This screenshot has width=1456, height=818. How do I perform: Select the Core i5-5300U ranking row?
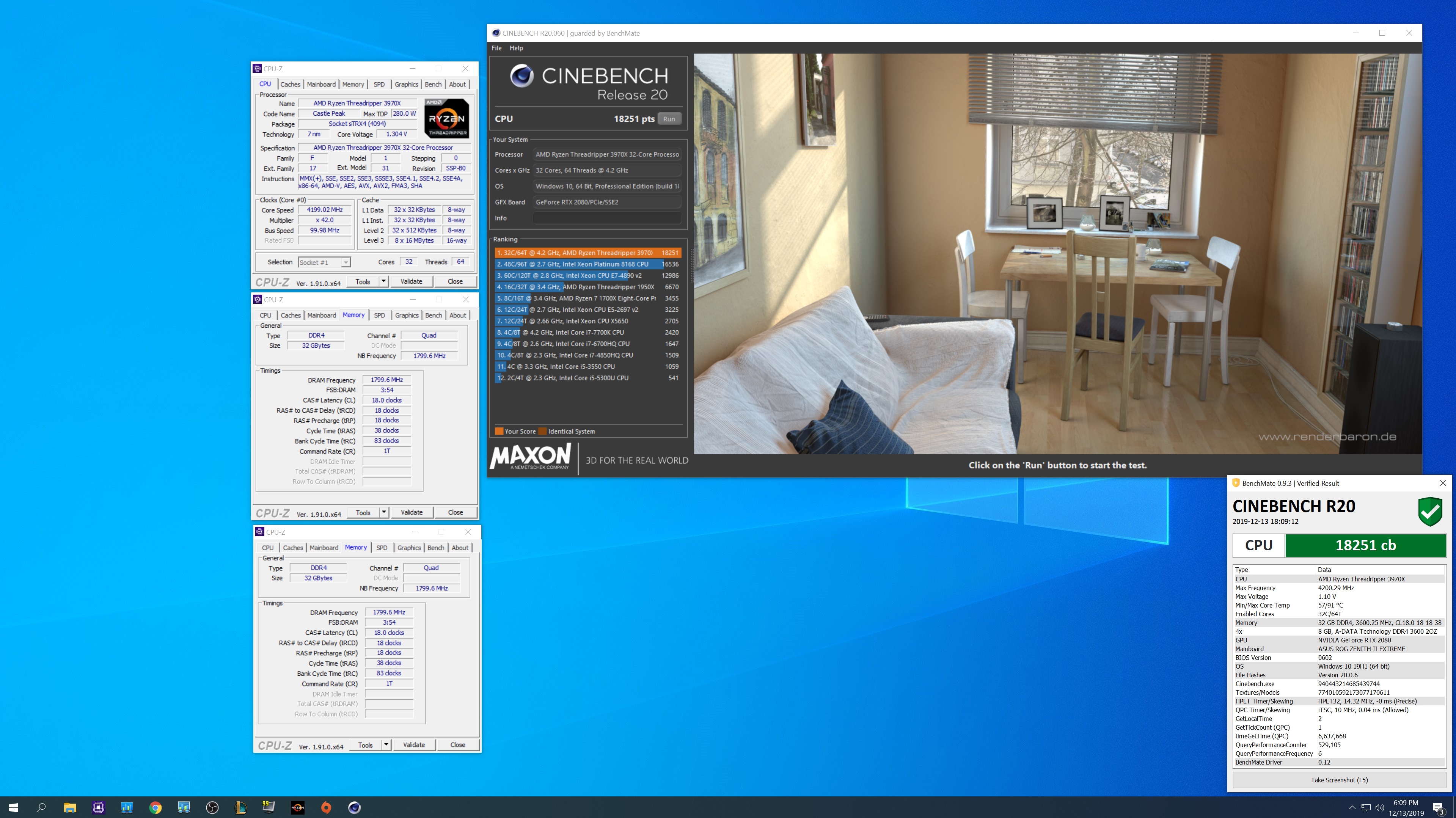588,378
